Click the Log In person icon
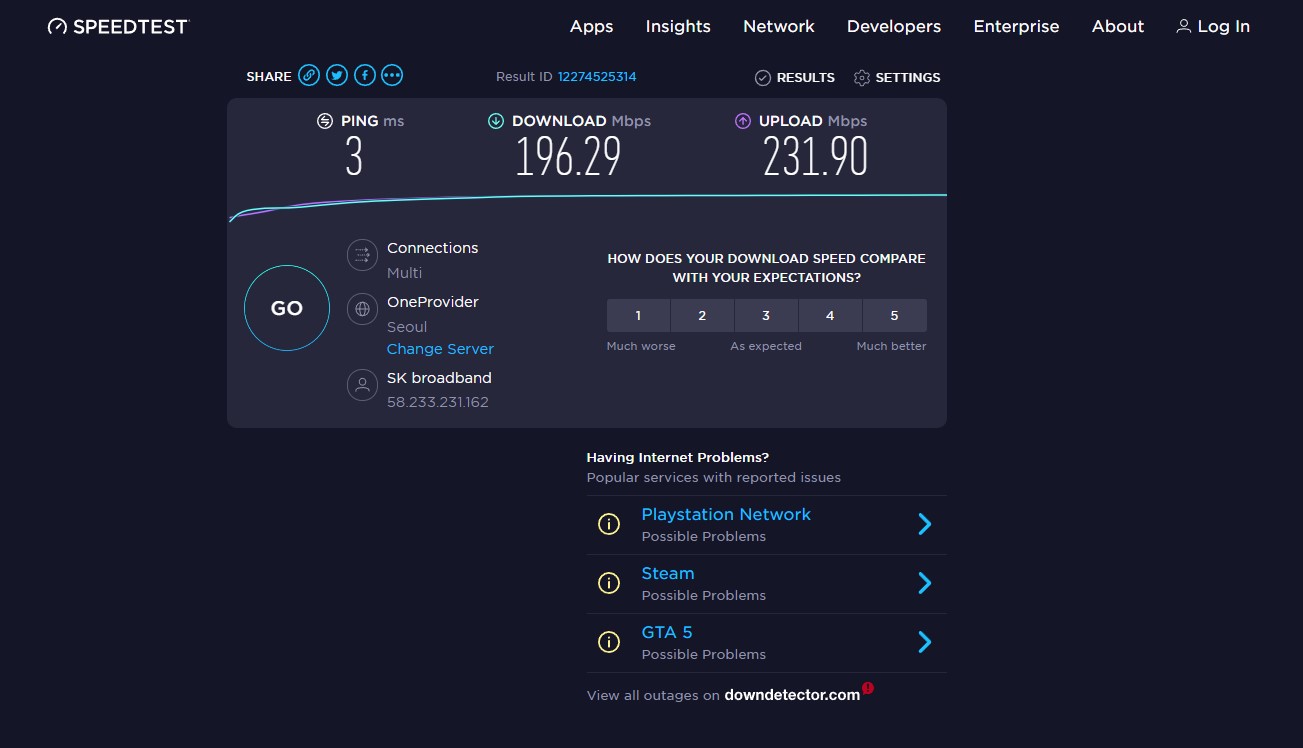The image size is (1303, 748). 1184,26
